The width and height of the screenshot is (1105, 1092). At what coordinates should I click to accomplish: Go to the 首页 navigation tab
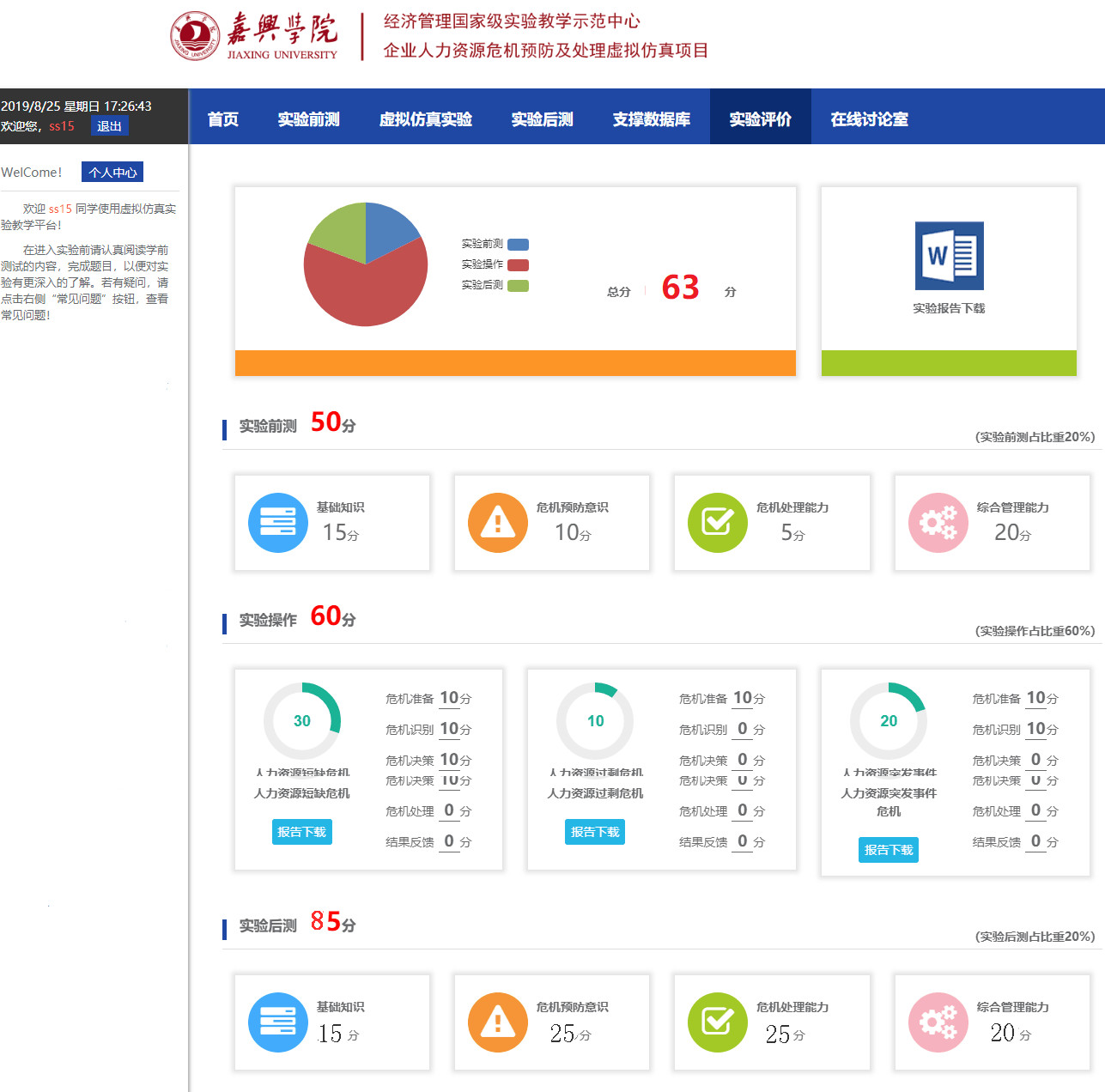[223, 119]
